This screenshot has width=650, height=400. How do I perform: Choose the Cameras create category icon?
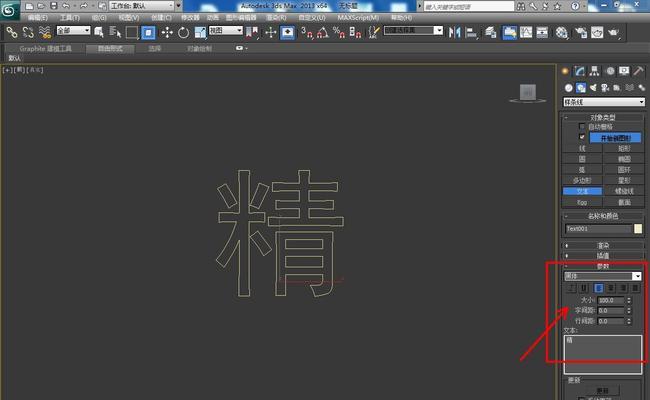pos(605,87)
